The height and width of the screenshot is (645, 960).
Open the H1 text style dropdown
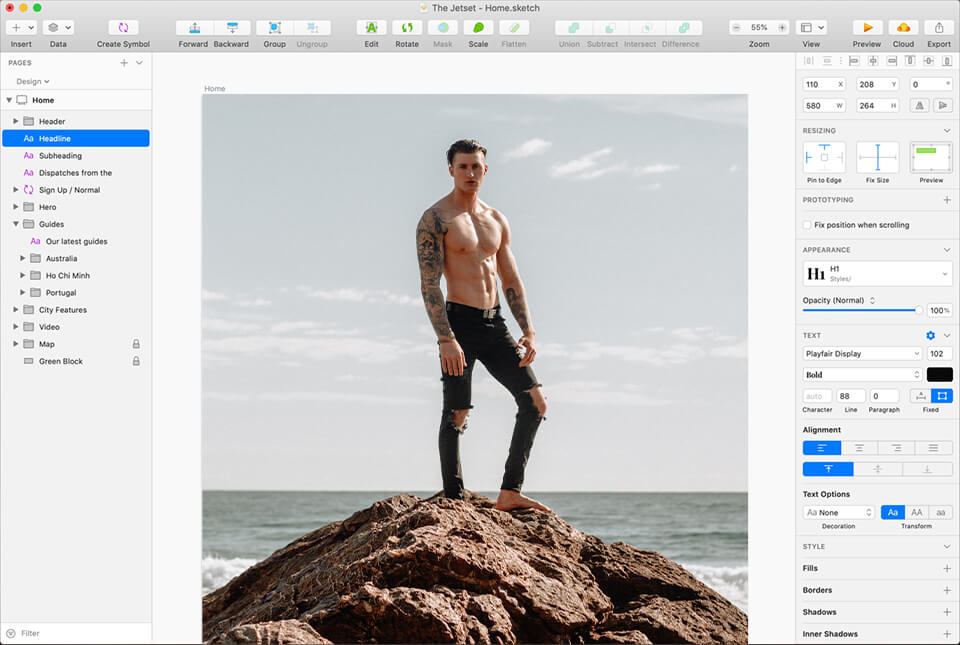point(877,274)
